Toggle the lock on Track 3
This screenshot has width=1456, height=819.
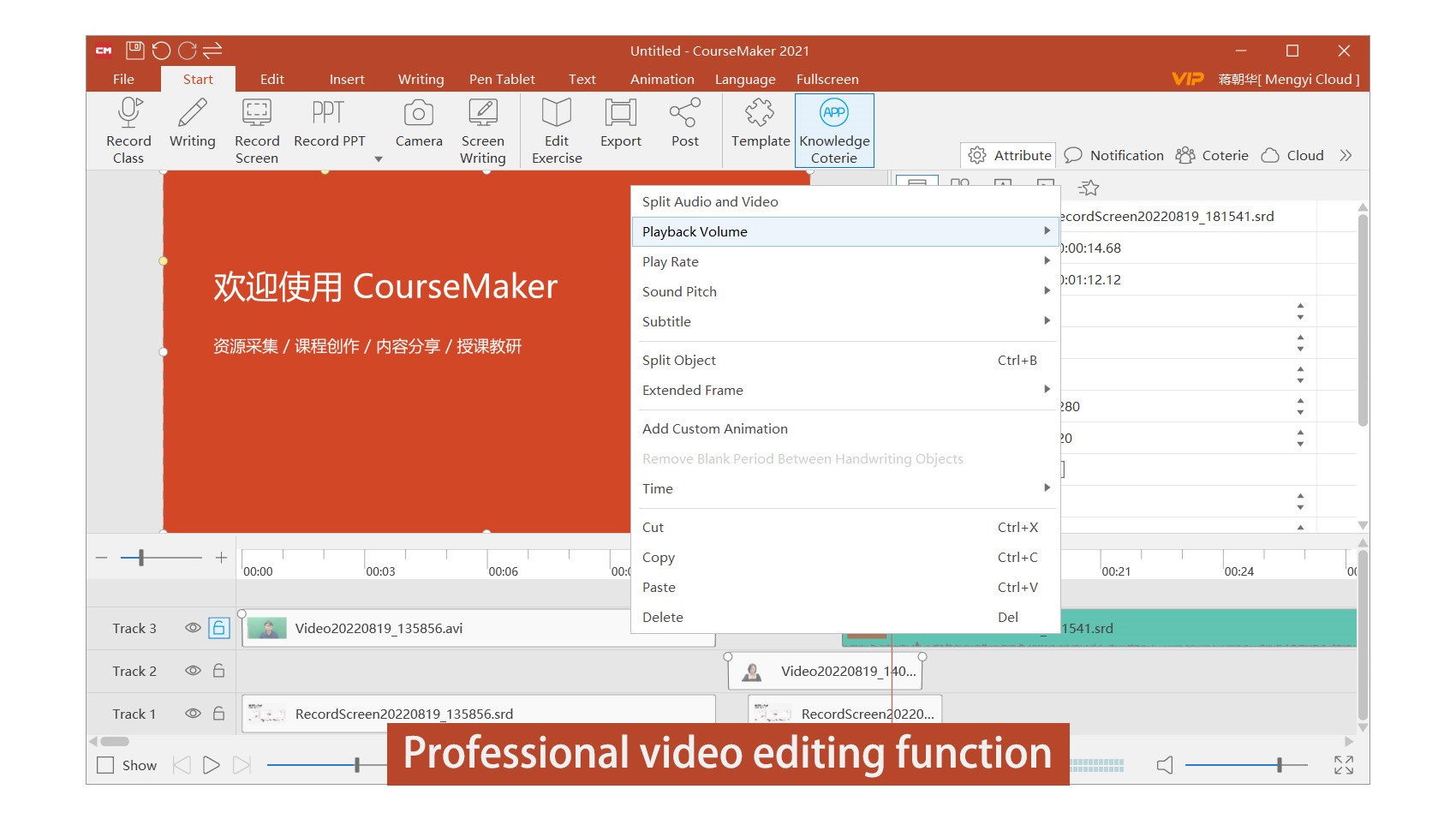pos(219,628)
